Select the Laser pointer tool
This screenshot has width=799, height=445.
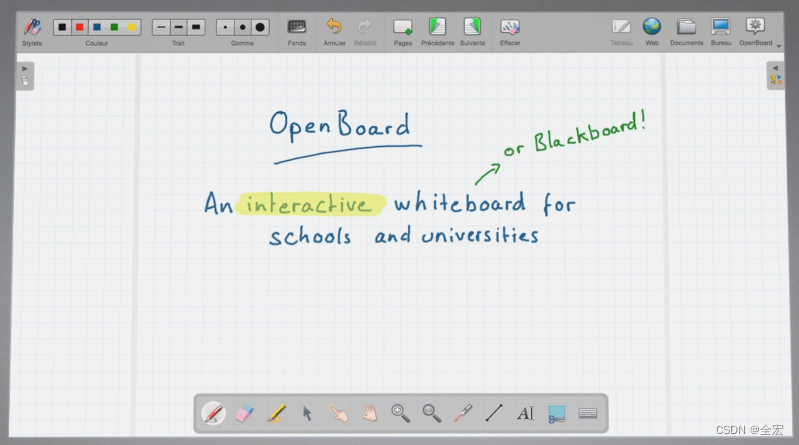pyautogui.click(x=463, y=413)
